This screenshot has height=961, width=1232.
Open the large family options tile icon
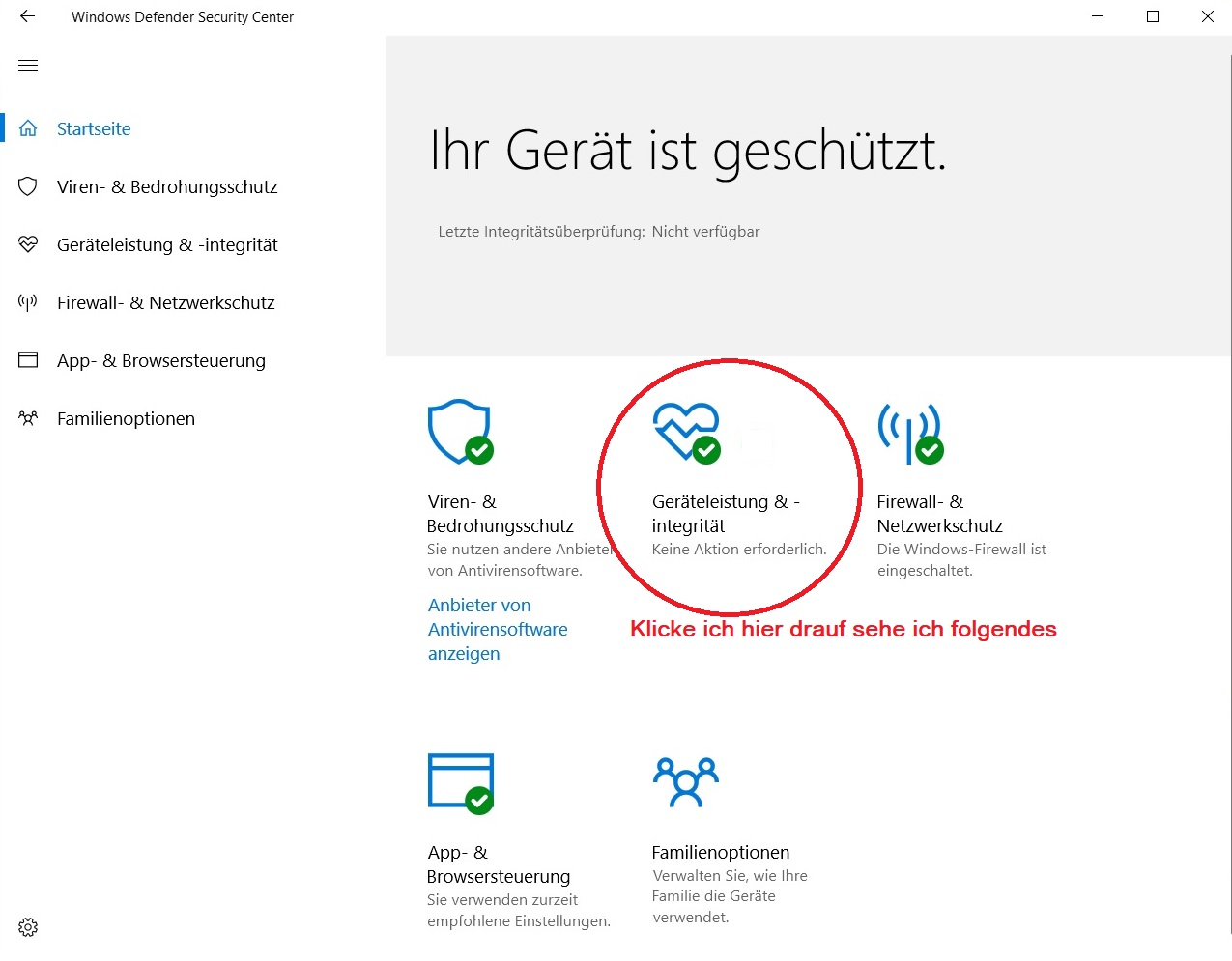click(686, 782)
